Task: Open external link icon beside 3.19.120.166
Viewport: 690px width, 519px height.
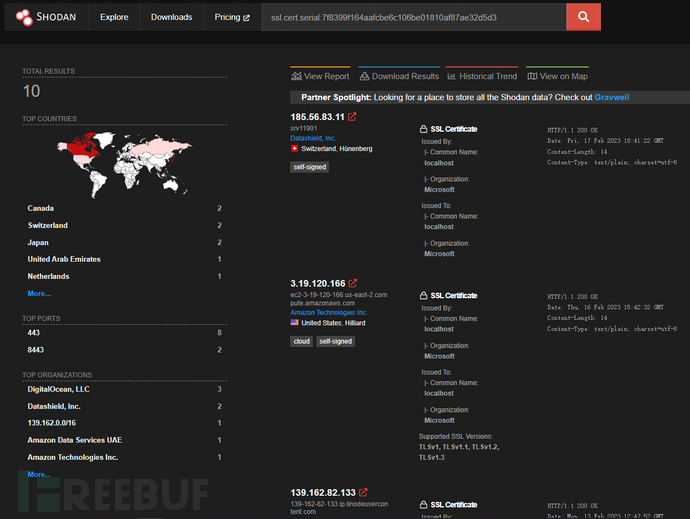Action: coord(353,284)
